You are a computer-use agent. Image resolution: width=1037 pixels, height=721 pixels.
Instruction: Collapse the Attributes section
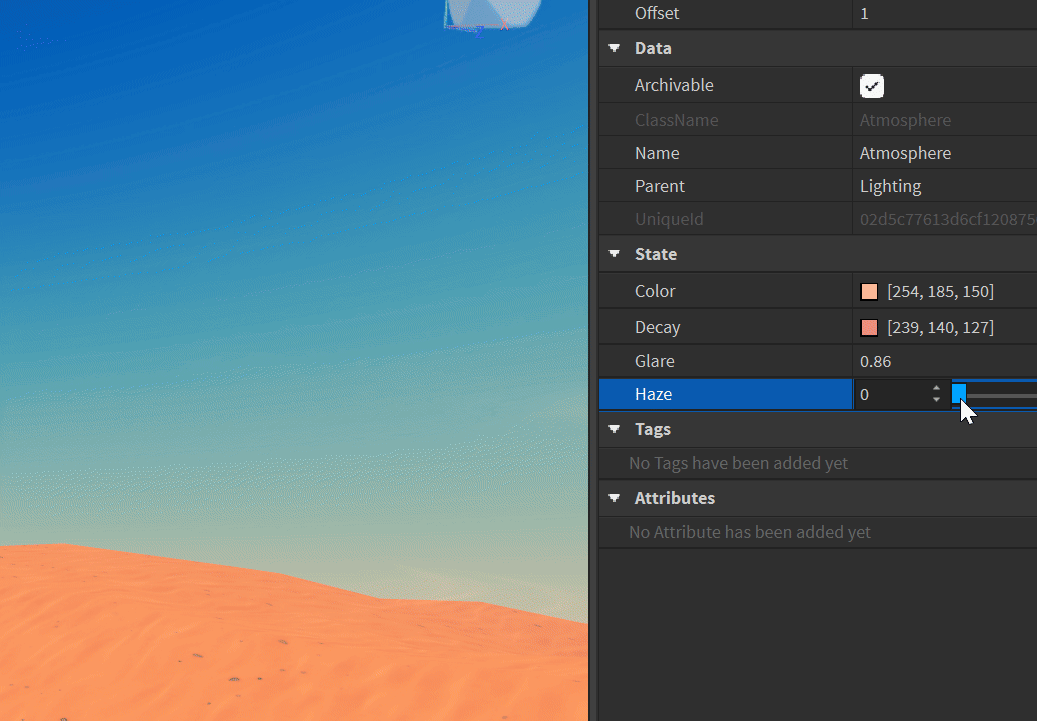click(x=614, y=498)
